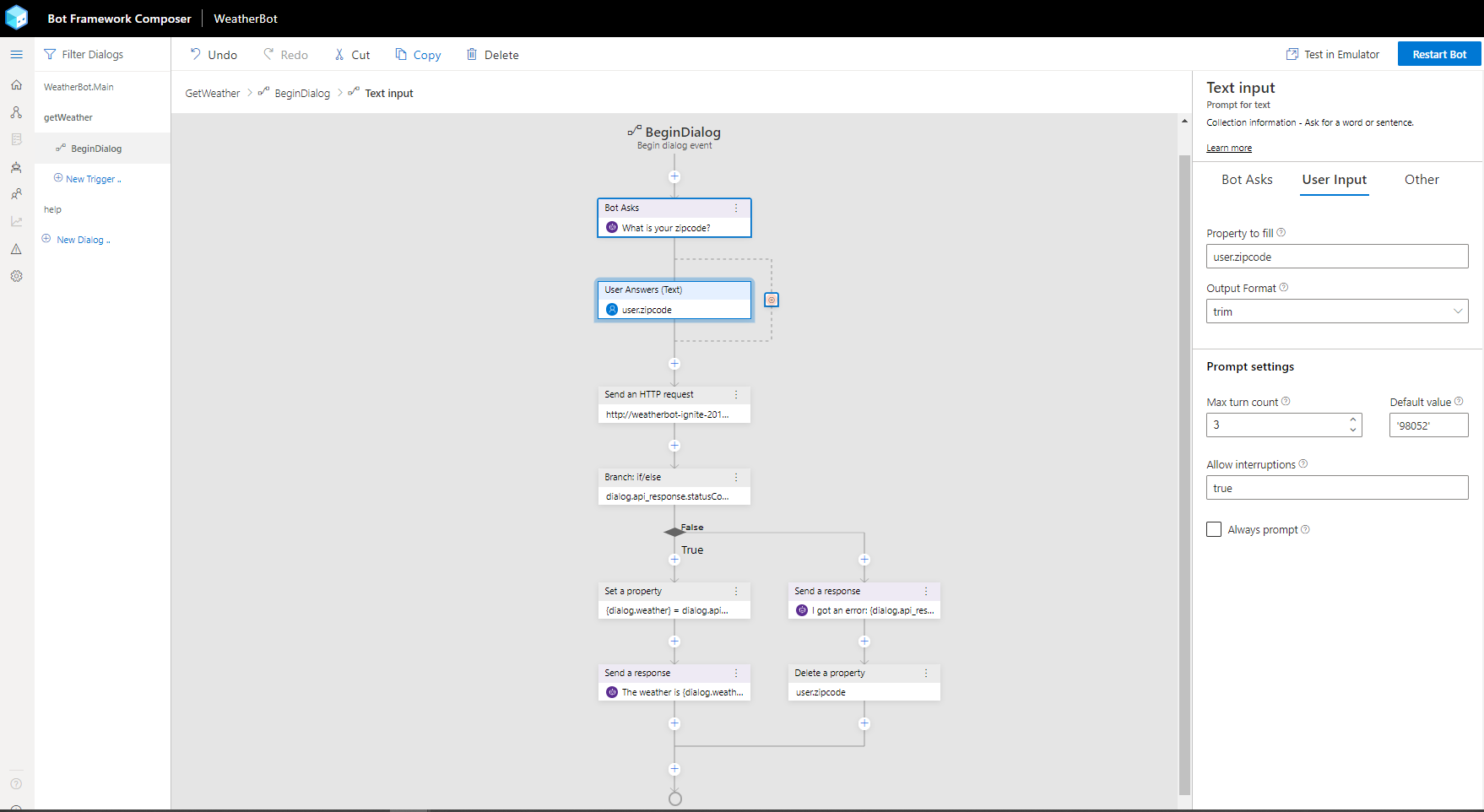Open Bot Asks node options menu
The width and height of the screenshot is (1484, 812).
click(x=736, y=208)
